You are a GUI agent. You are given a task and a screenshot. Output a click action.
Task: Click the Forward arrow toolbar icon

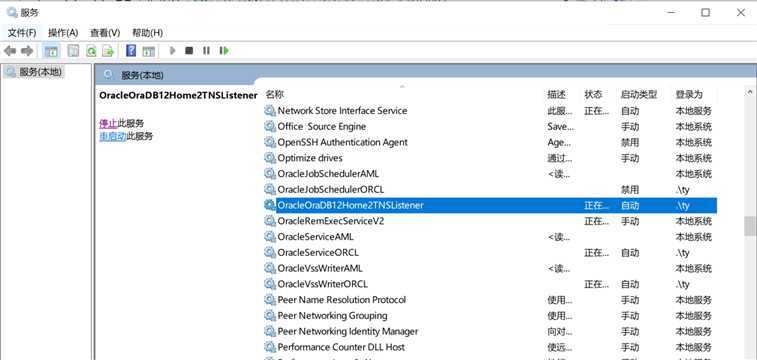click(27, 51)
